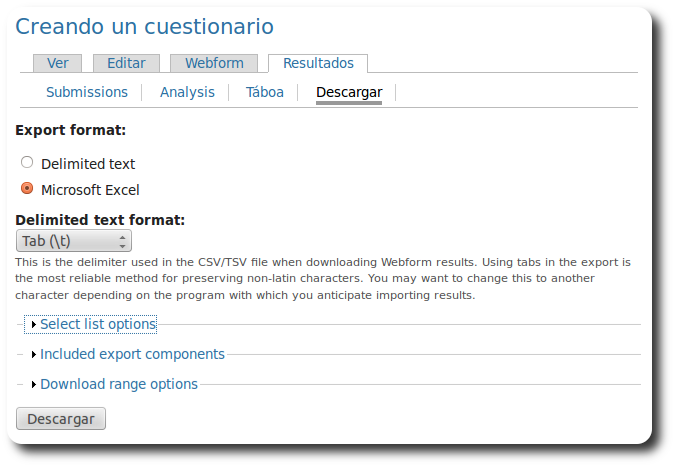Select the Delimited text radio button

(27, 163)
